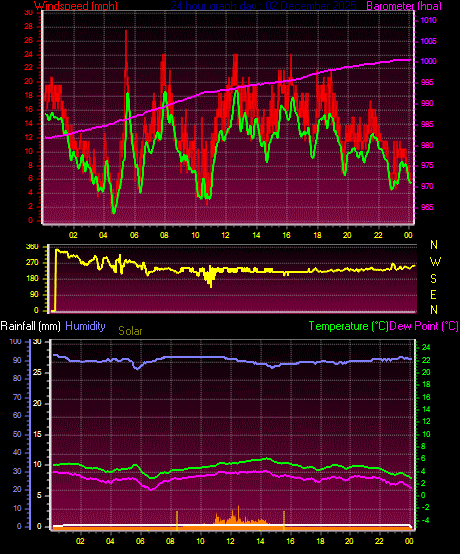Click the '995' value on barometer axis

tap(427, 82)
